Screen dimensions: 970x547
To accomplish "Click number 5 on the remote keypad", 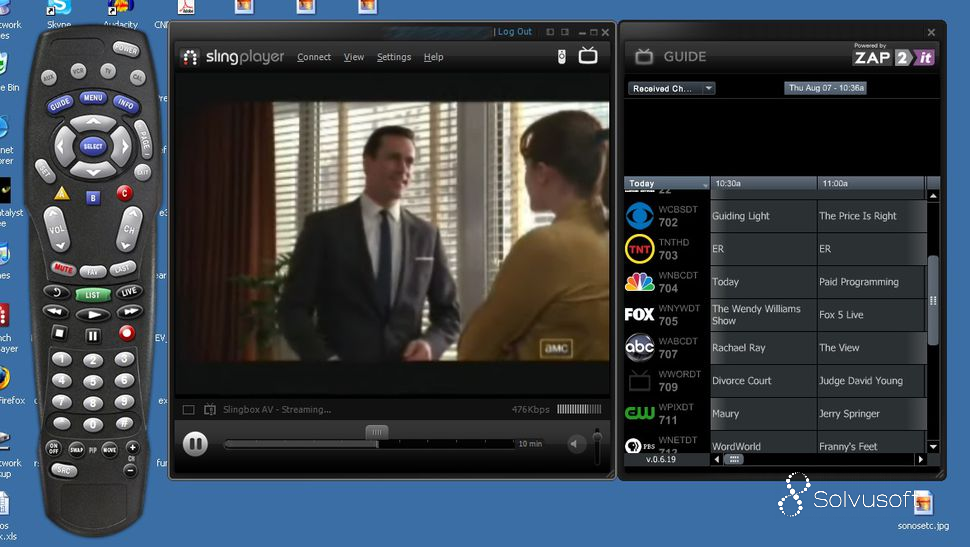I will coord(93,382).
